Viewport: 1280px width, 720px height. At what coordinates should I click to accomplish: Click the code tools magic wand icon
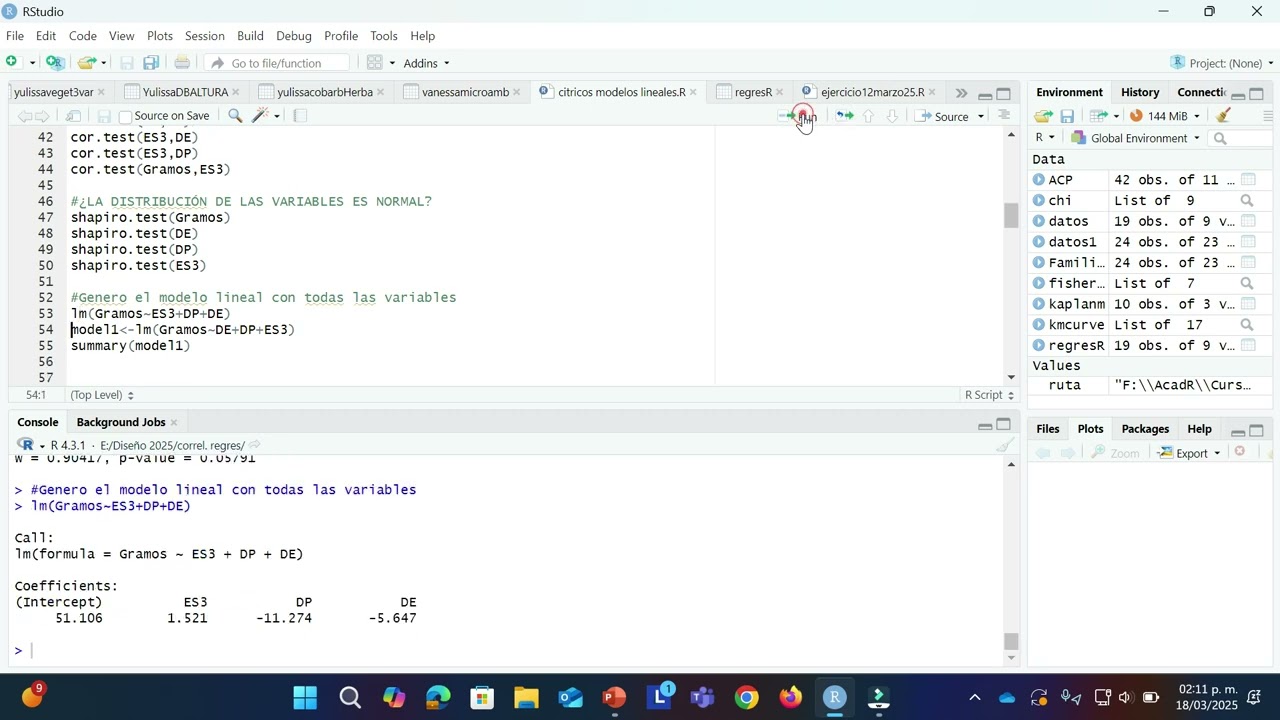[261, 116]
